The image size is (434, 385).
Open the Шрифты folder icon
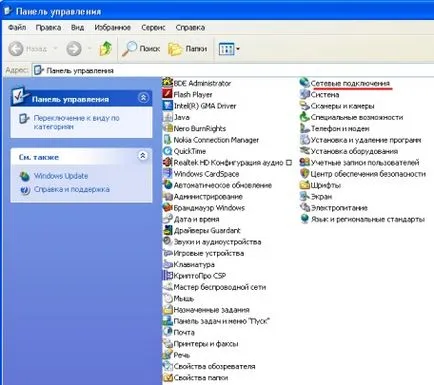click(x=304, y=185)
